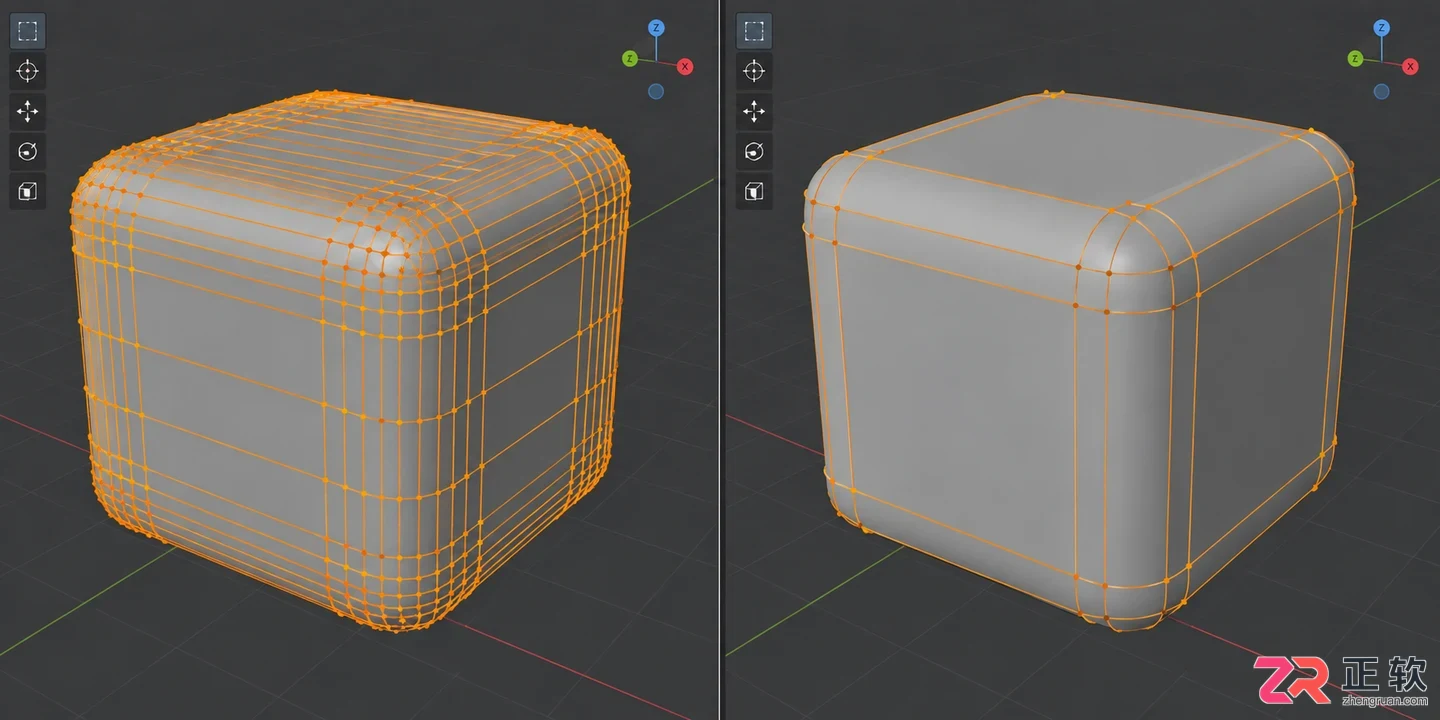Viewport: 1440px width, 720px height.
Task: Click the green Y axis in left viewport gizmo
Action: point(630,59)
